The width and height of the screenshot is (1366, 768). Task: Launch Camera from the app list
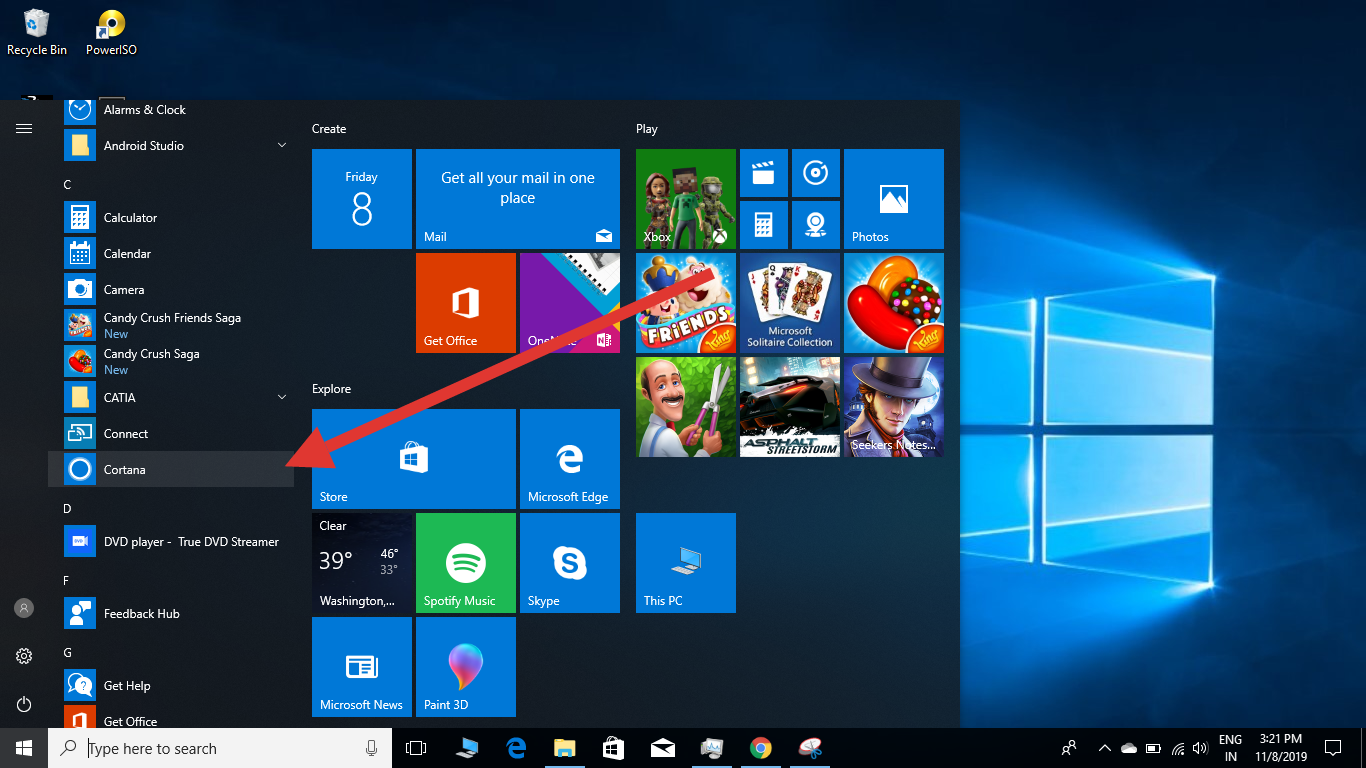[x=170, y=290]
